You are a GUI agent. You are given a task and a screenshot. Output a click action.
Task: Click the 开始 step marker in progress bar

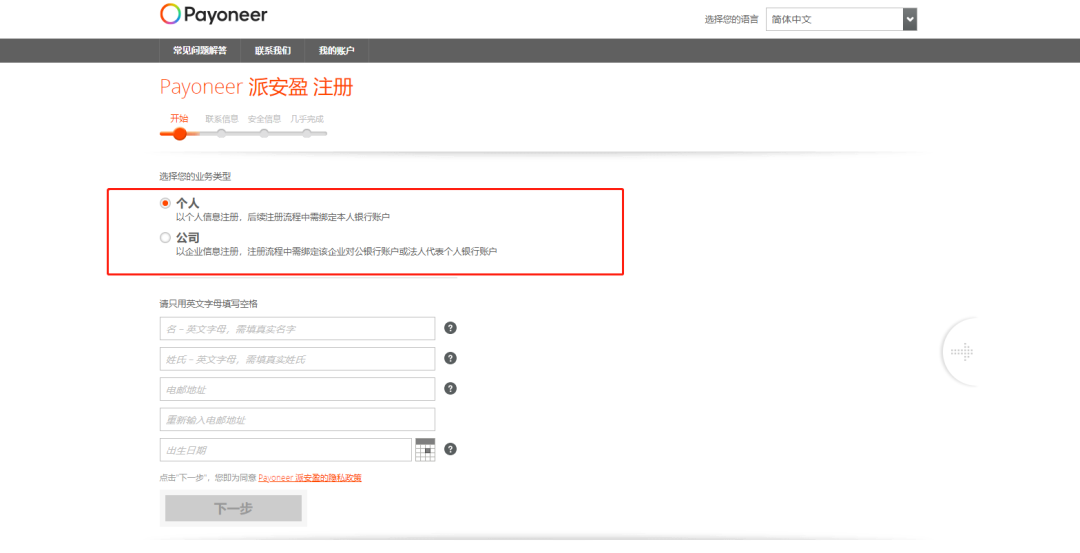(180, 133)
